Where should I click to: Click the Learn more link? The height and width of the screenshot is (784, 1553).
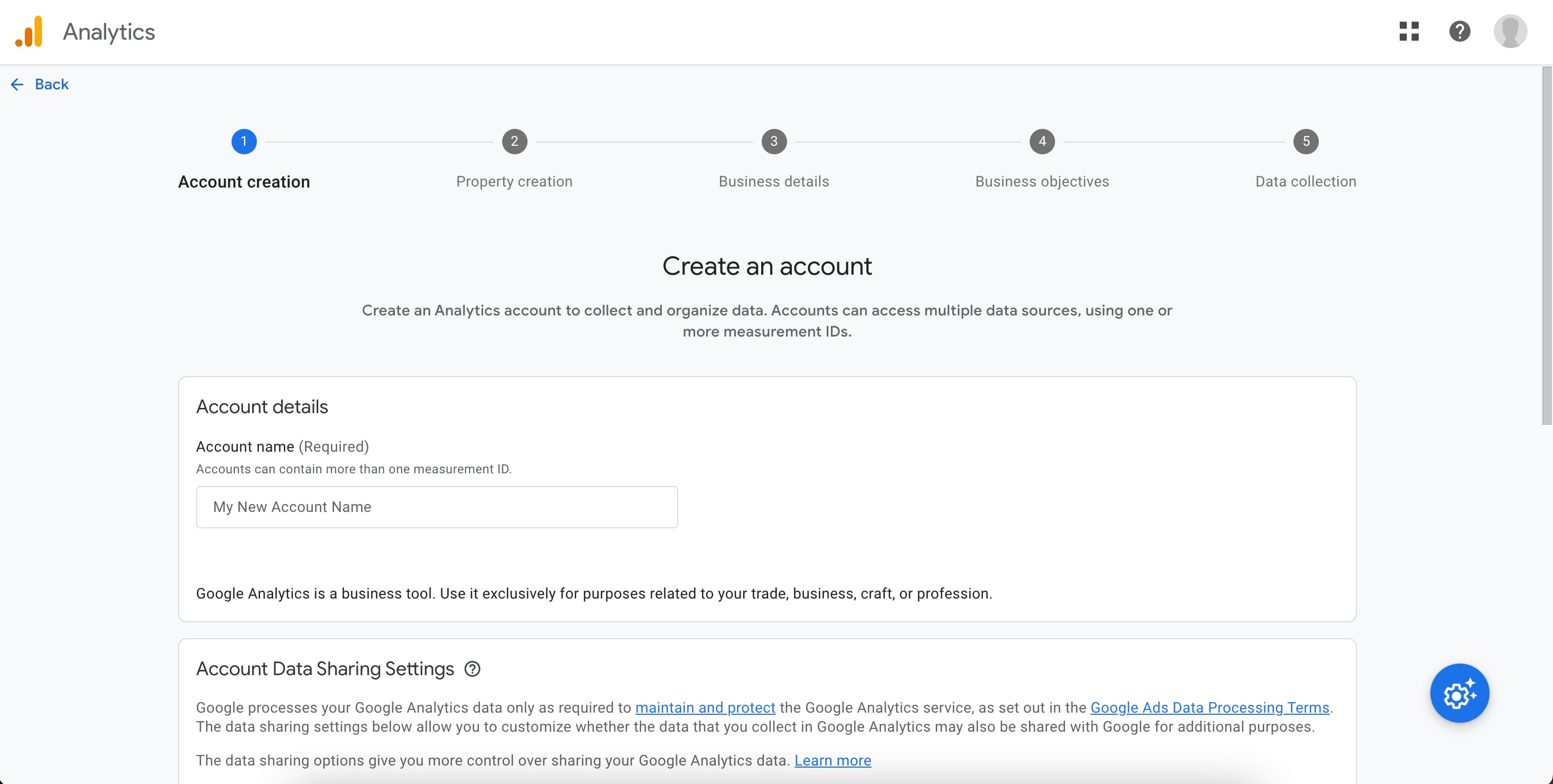tap(832, 761)
